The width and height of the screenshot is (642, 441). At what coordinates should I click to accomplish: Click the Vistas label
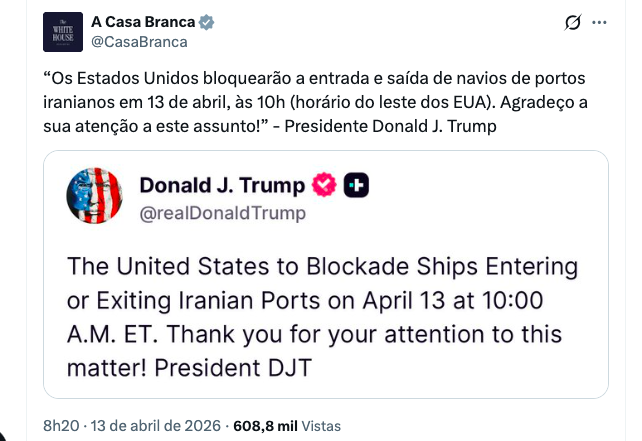point(321,425)
